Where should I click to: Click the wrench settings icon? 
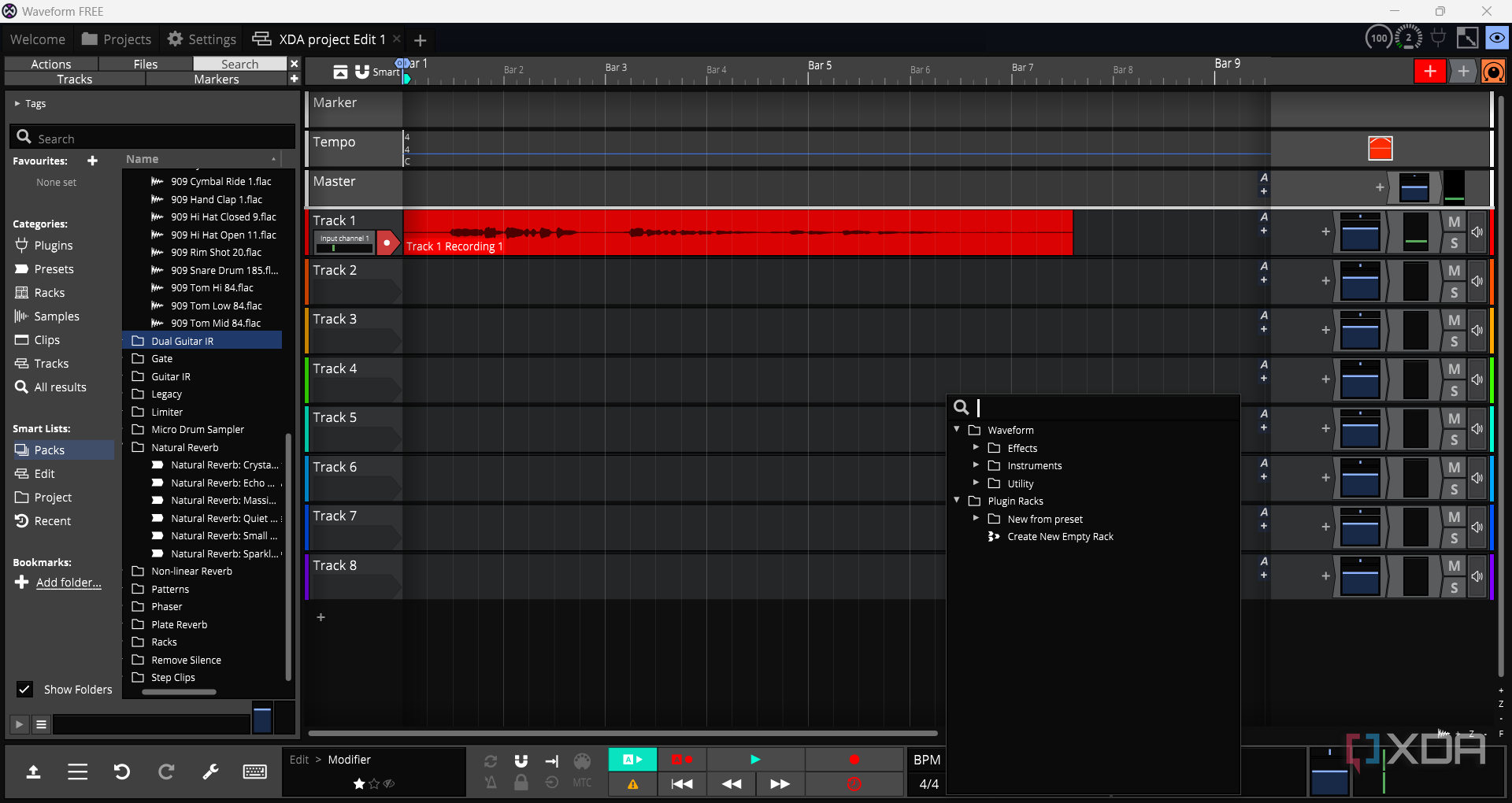pyautogui.click(x=210, y=772)
